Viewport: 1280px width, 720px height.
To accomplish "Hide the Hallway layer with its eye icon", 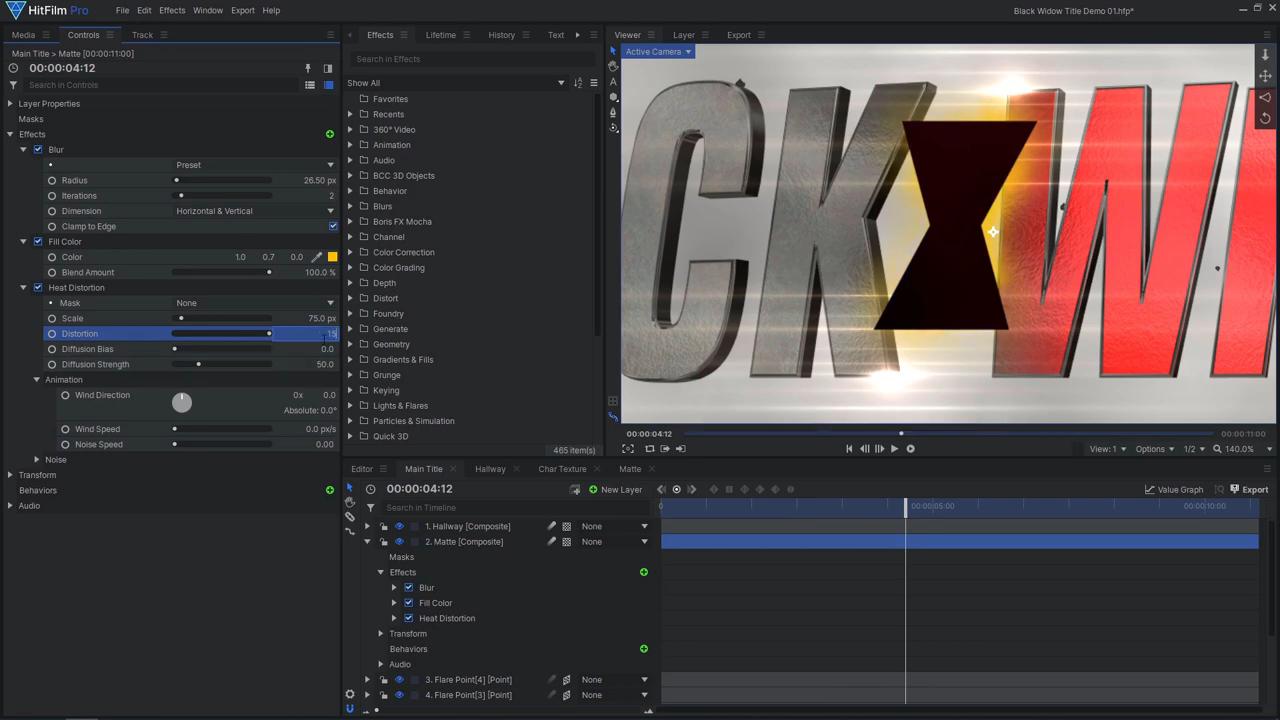I will click(399, 526).
